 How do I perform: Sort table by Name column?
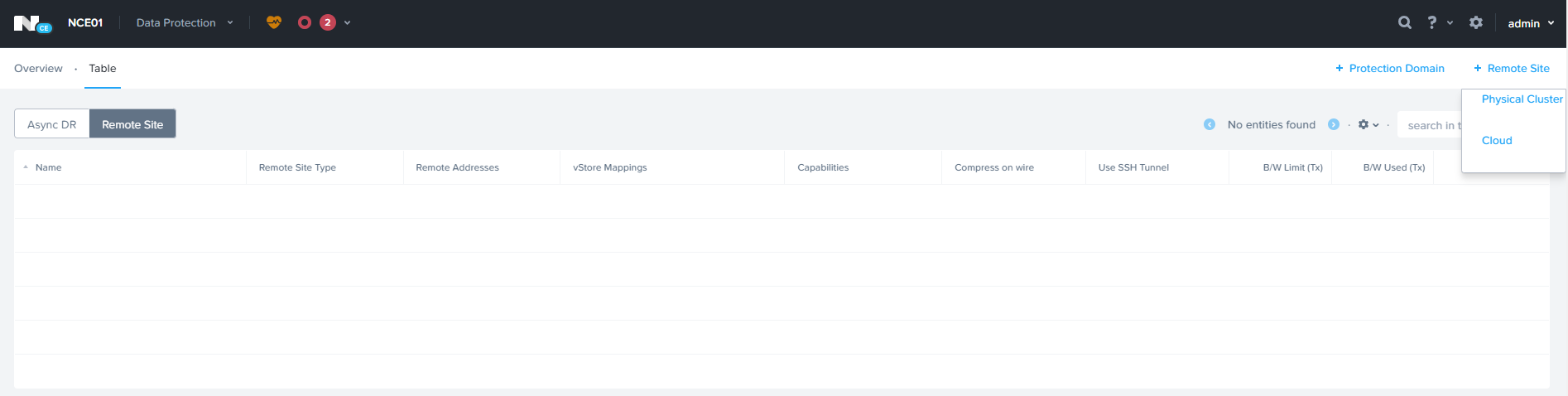(48, 167)
